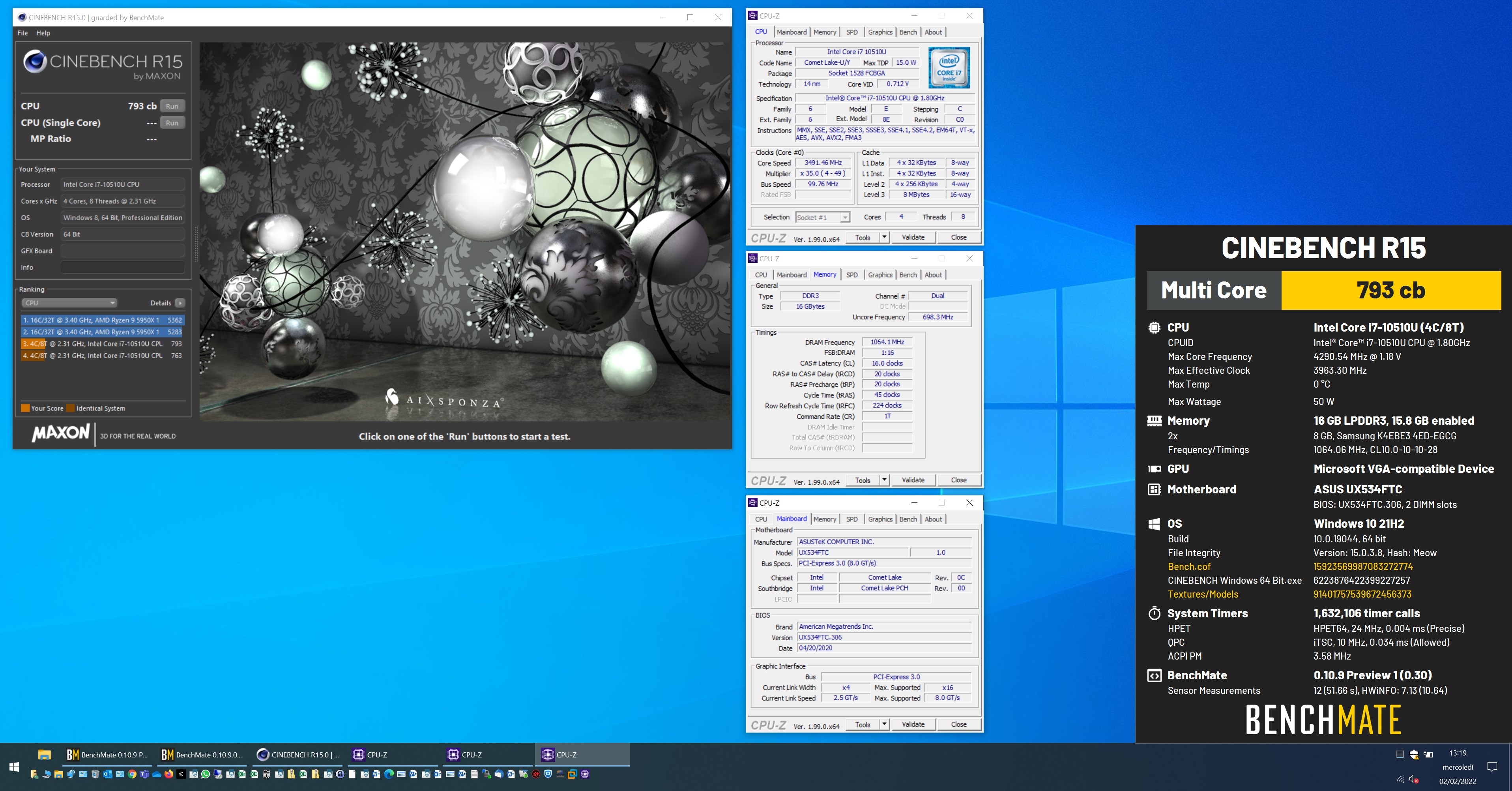Viewport: 1512px width, 791px height.
Task: Click the muted speaker volume icon
Action: click(1414, 780)
